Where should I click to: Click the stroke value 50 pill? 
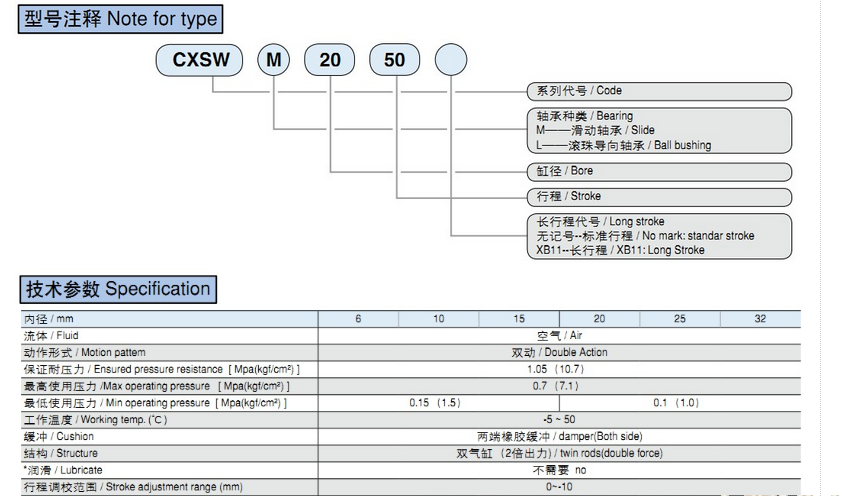click(x=394, y=60)
